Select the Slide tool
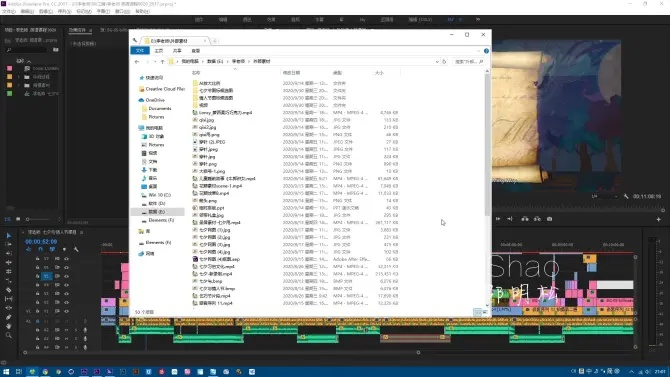This screenshot has height=377, width=670. pyautogui.click(x=9, y=308)
